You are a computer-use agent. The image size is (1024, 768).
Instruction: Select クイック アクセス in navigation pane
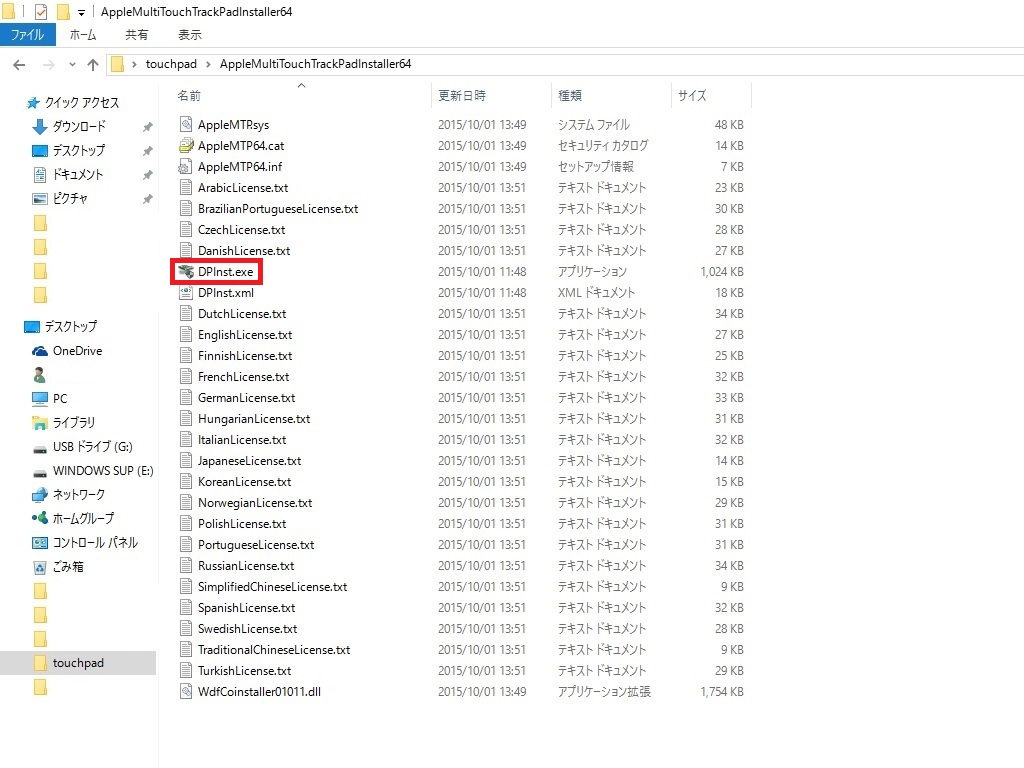click(82, 103)
